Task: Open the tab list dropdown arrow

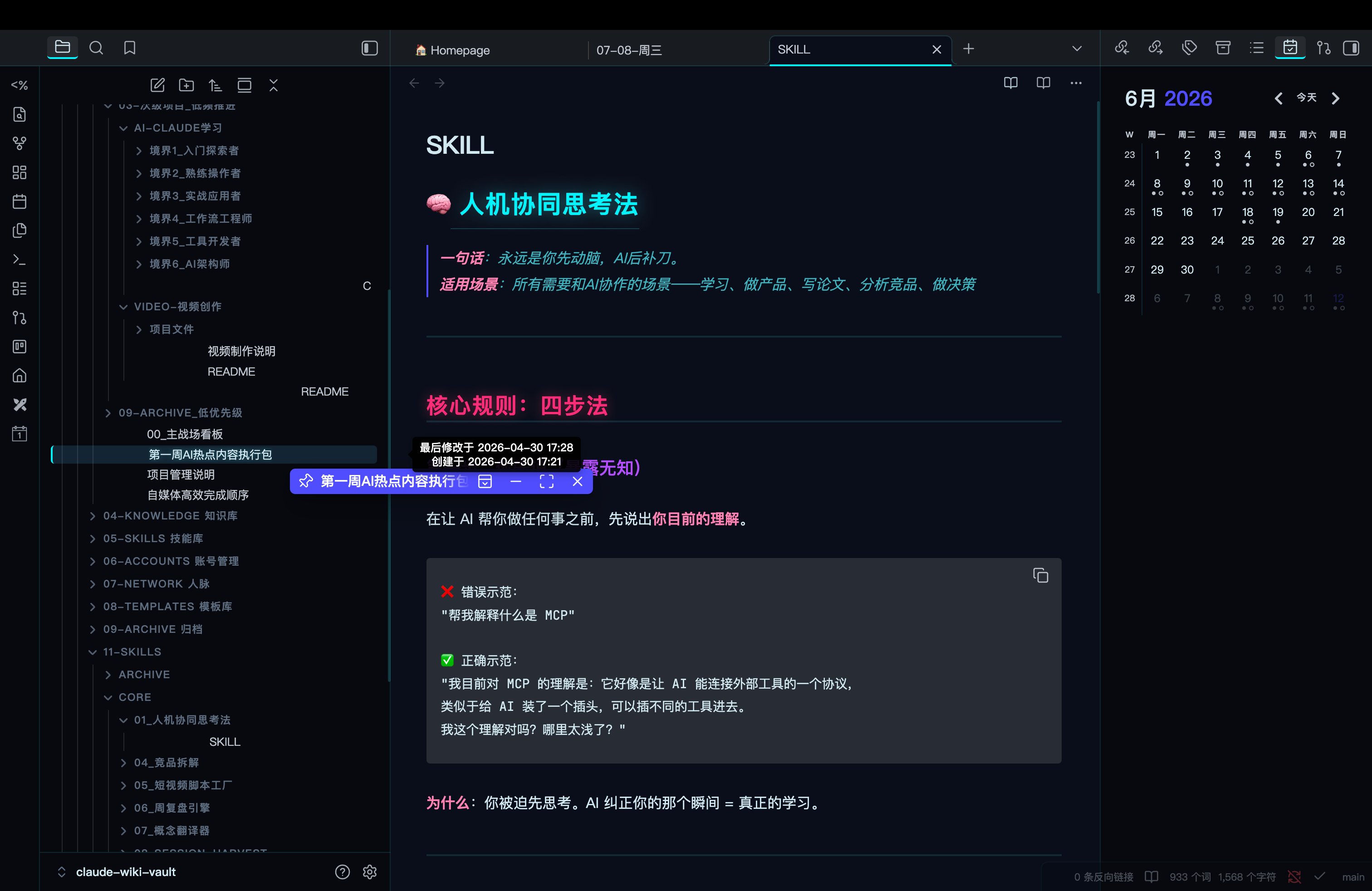Action: click(1076, 49)
